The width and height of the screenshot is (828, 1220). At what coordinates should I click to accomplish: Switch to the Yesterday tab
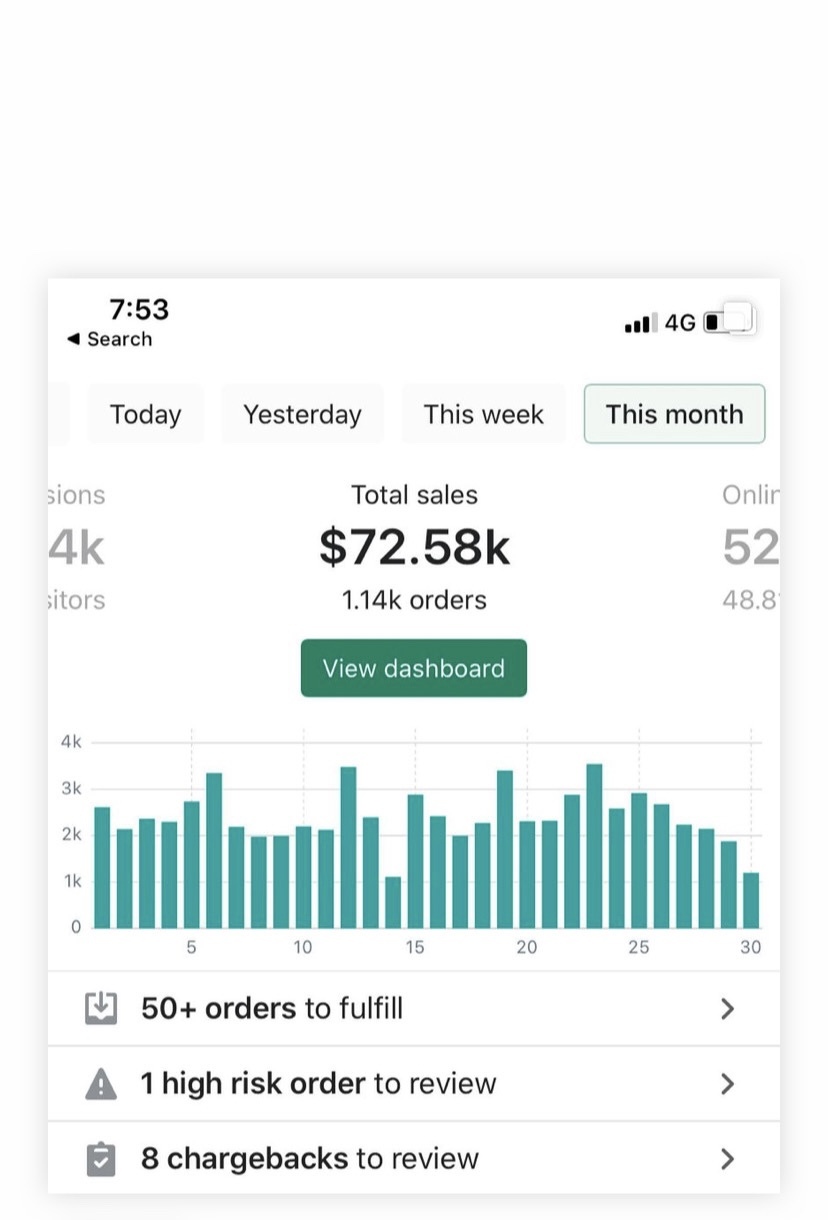[302, 414]
